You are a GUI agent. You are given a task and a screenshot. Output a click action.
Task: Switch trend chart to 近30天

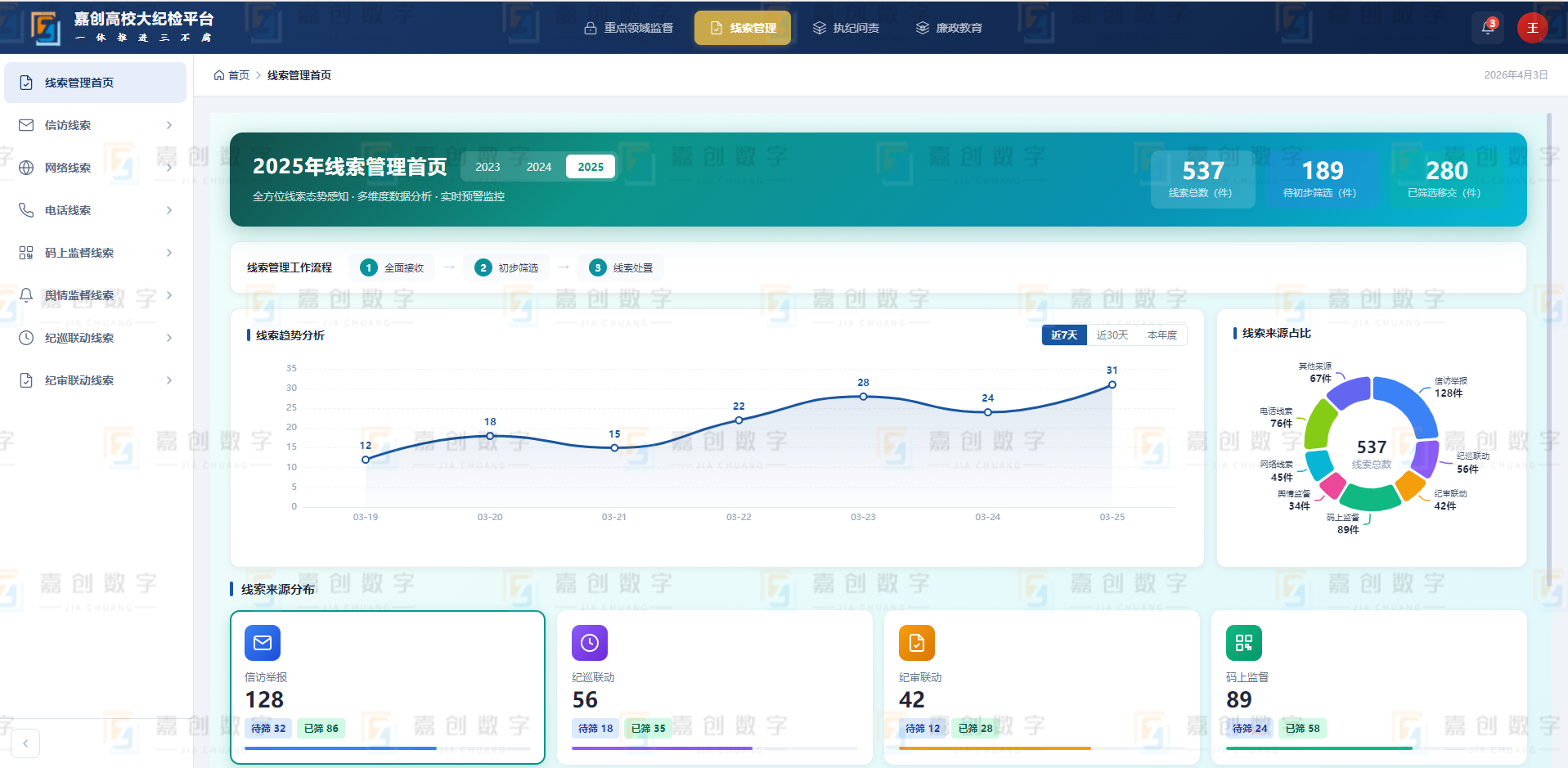click(x=1112, y=335)
